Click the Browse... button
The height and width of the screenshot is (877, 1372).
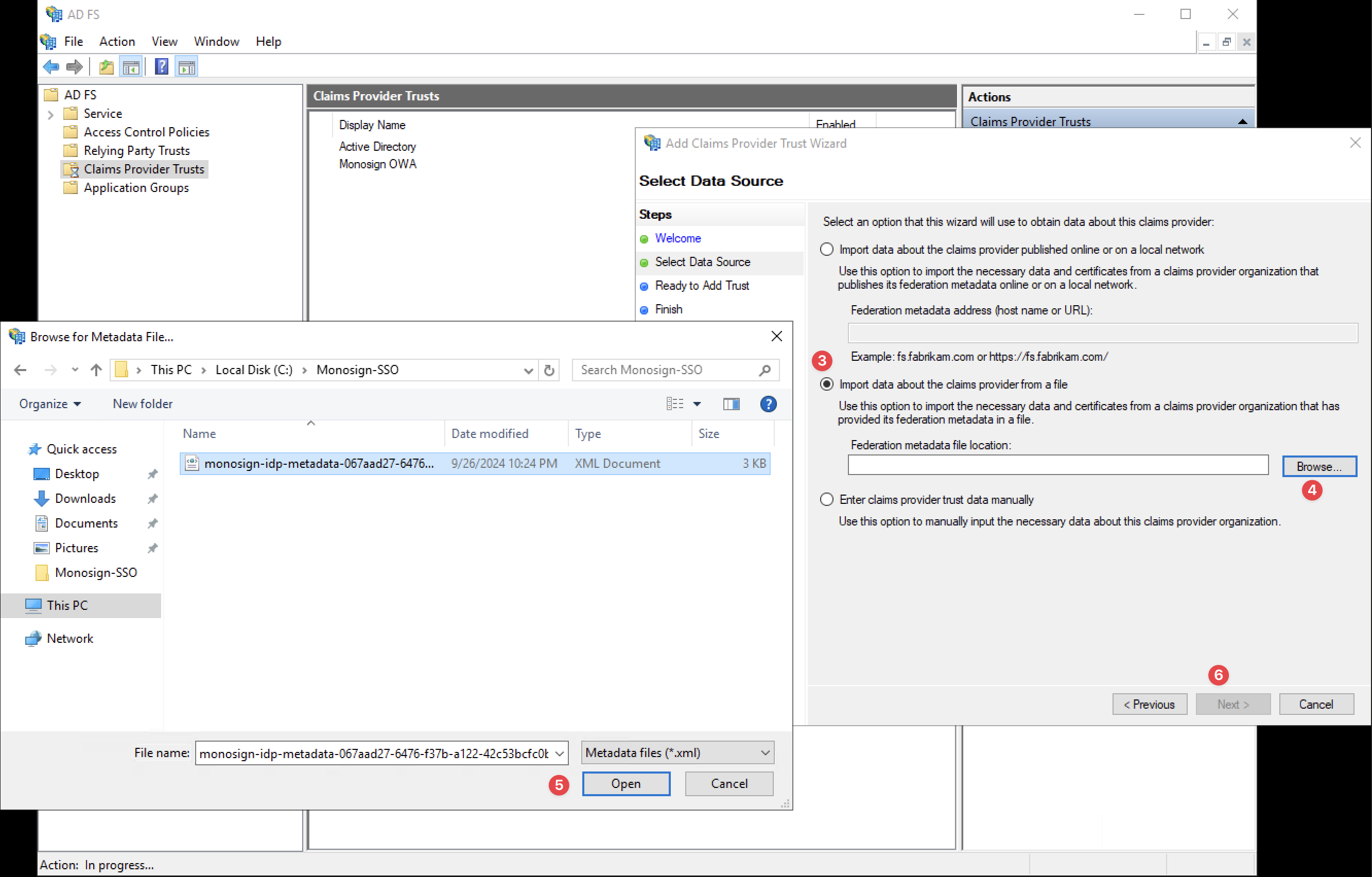coord(1318,466)
